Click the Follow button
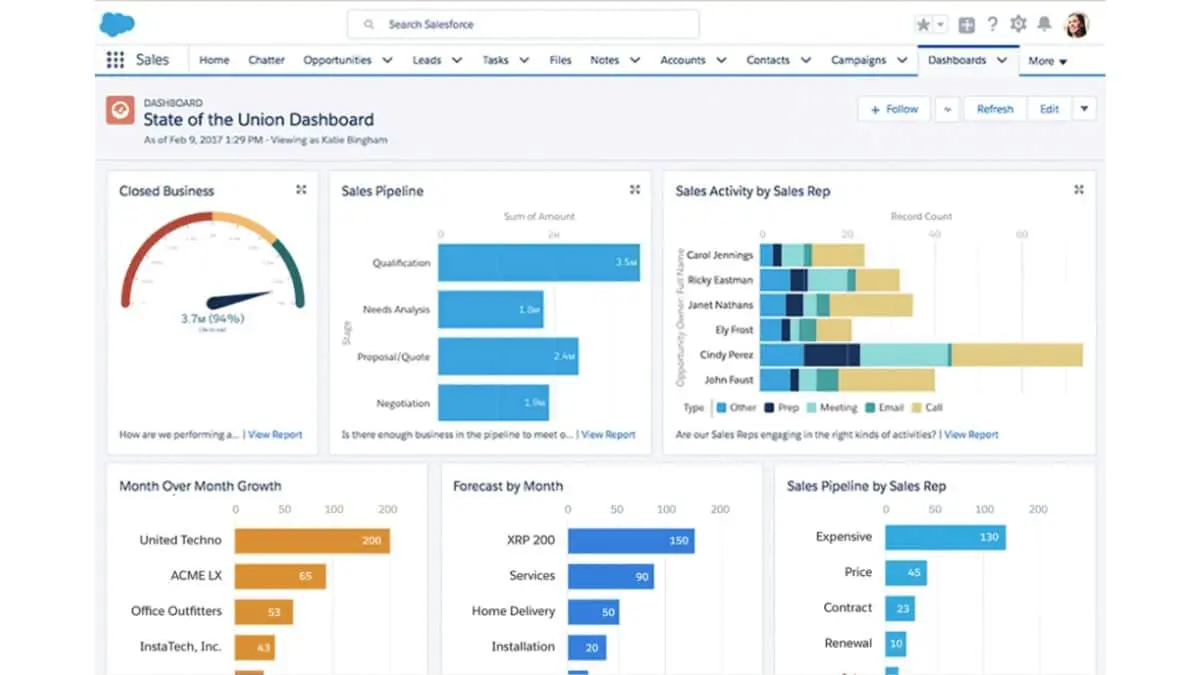The width and height of the screenshot is (1200, 675). [x=894, y=109]
